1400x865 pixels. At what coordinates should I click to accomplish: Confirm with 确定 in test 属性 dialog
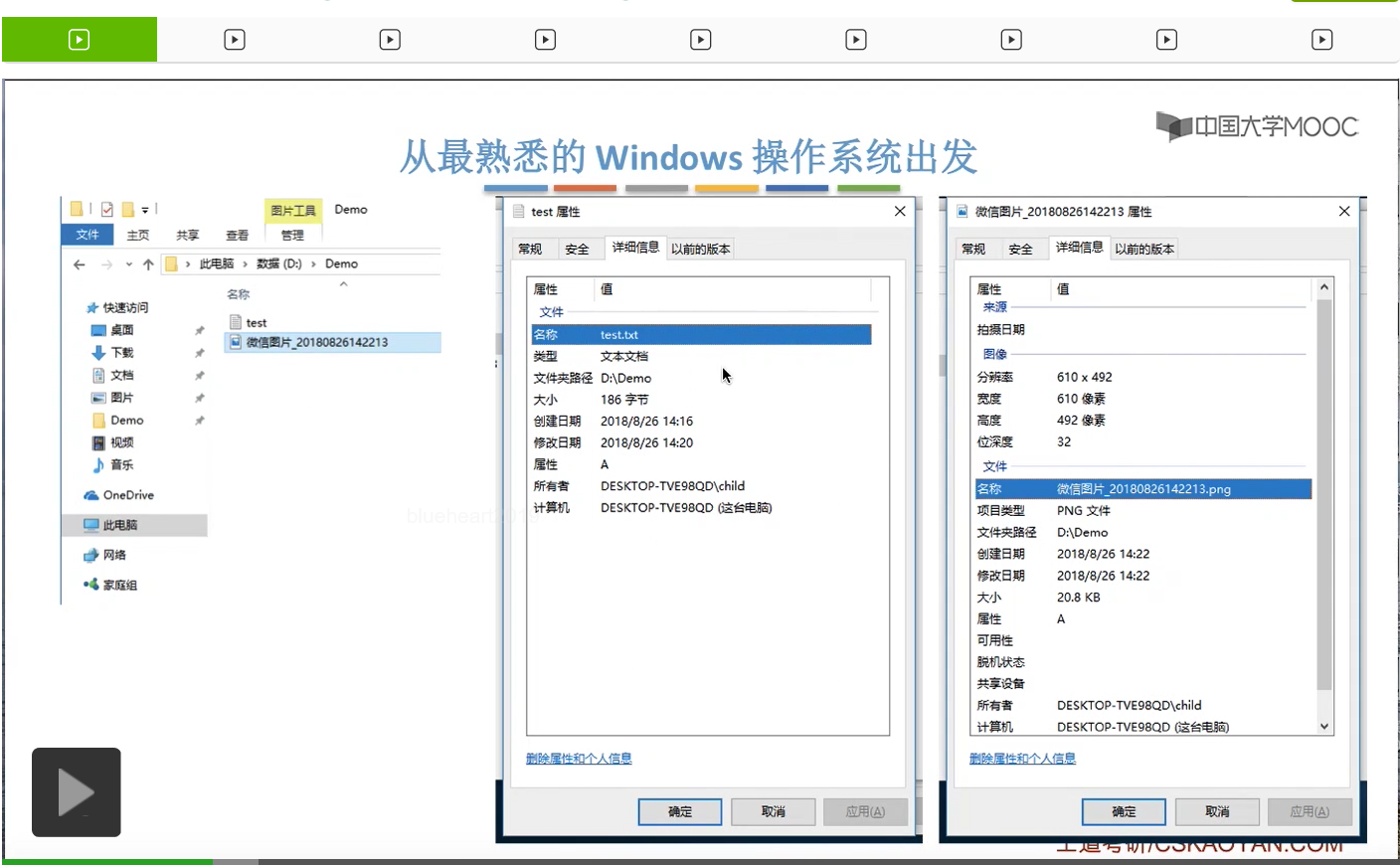[x=680, y=812]
